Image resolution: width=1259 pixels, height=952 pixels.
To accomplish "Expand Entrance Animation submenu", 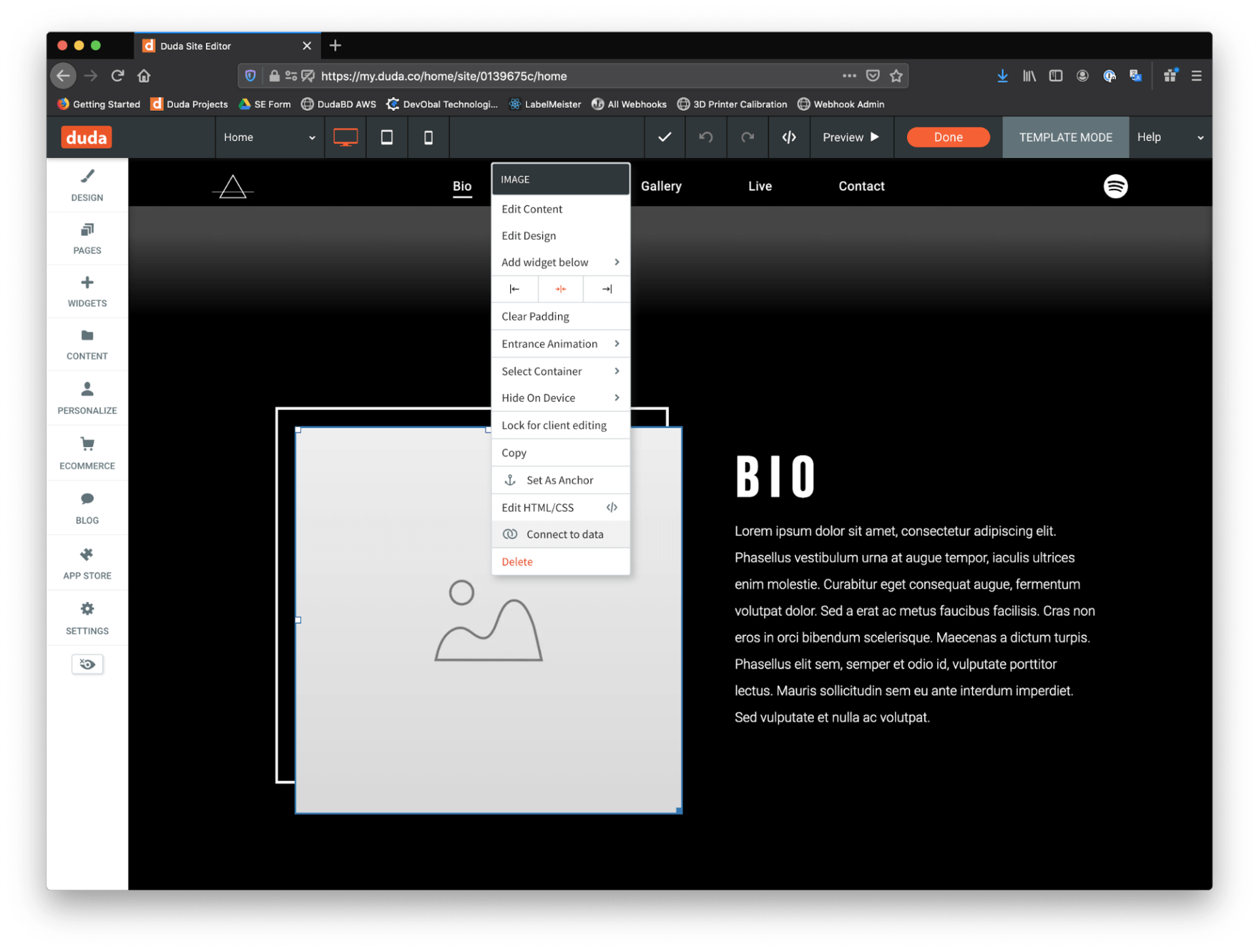I will click(560, 344).
